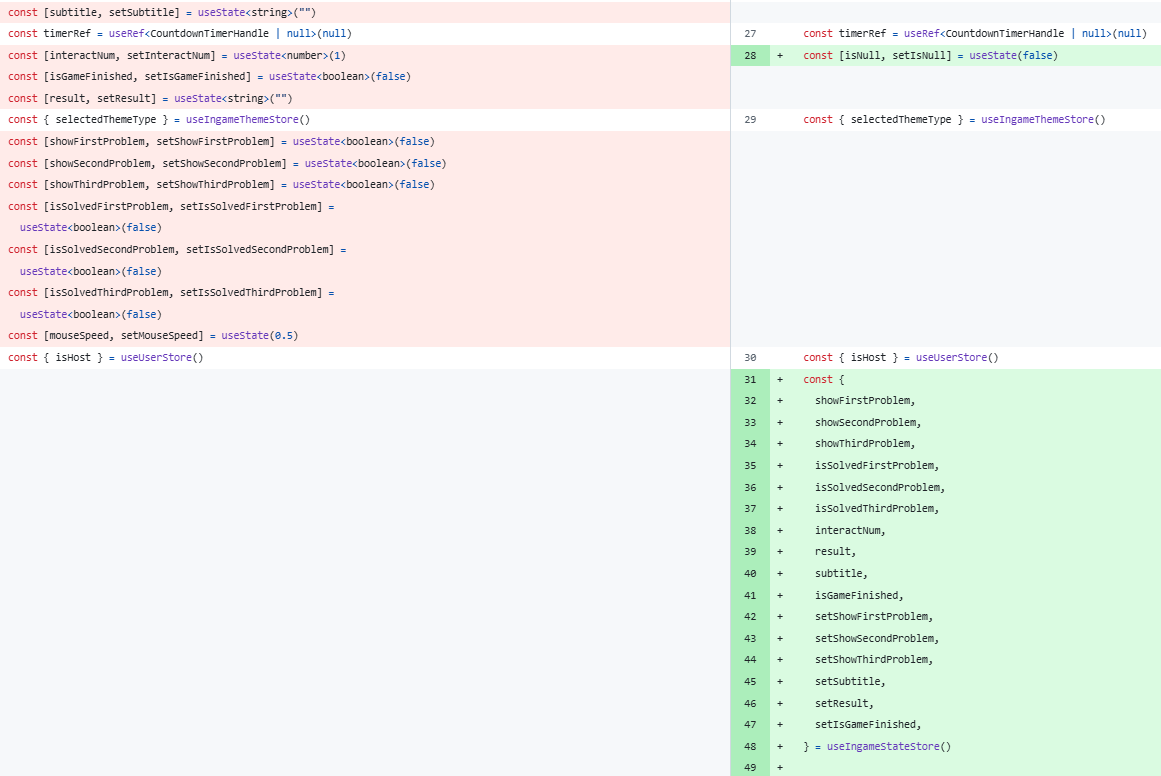The image size is (1161, 776).
Task: Click line number 28 for isNull state
Action: (750, 56)
